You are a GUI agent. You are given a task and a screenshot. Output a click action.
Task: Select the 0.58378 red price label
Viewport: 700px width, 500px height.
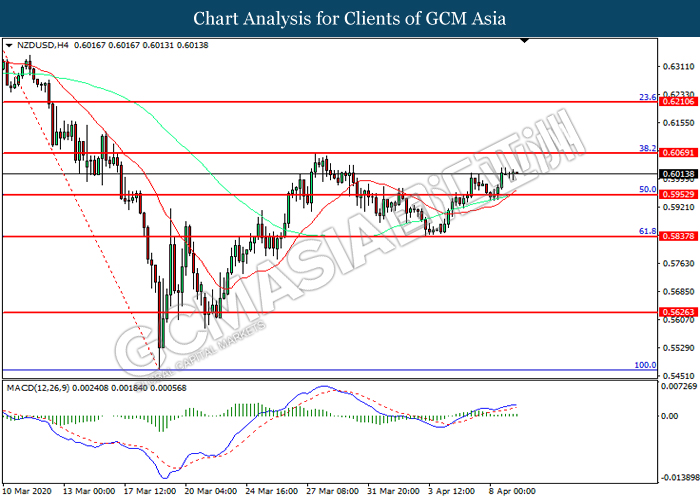[678, 236]
